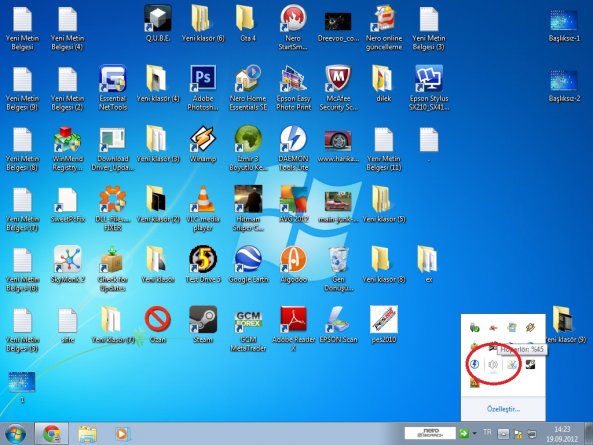This screenshot has height=445, width=593.
Task: Click into the Nero search box
Action: pos(430,433)
